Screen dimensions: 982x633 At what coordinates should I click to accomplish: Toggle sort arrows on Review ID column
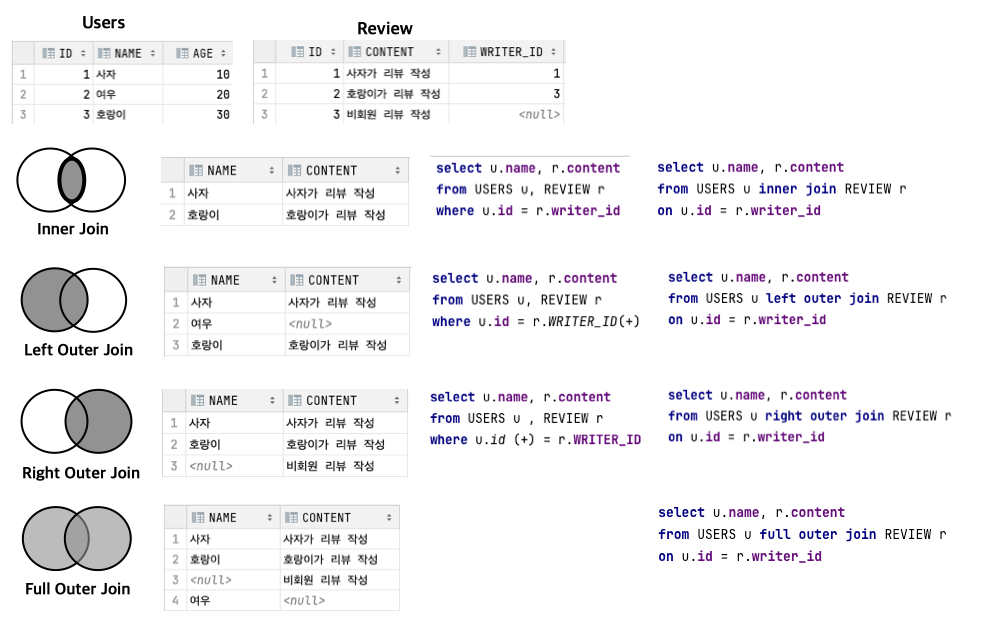pyautogui.click(x=333, y=52)
